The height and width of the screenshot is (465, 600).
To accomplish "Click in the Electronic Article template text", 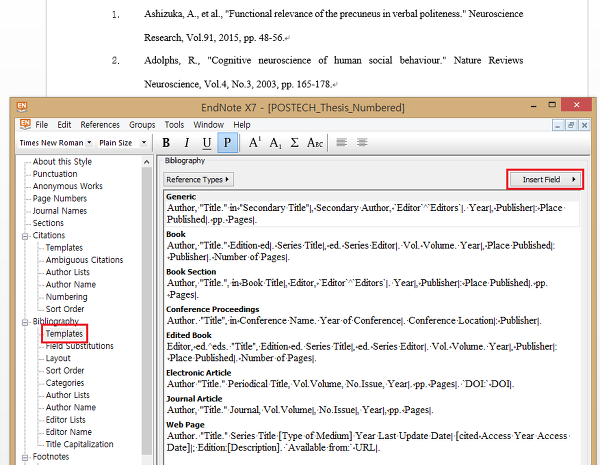I will pyautogui.click(x=341, y=384).
